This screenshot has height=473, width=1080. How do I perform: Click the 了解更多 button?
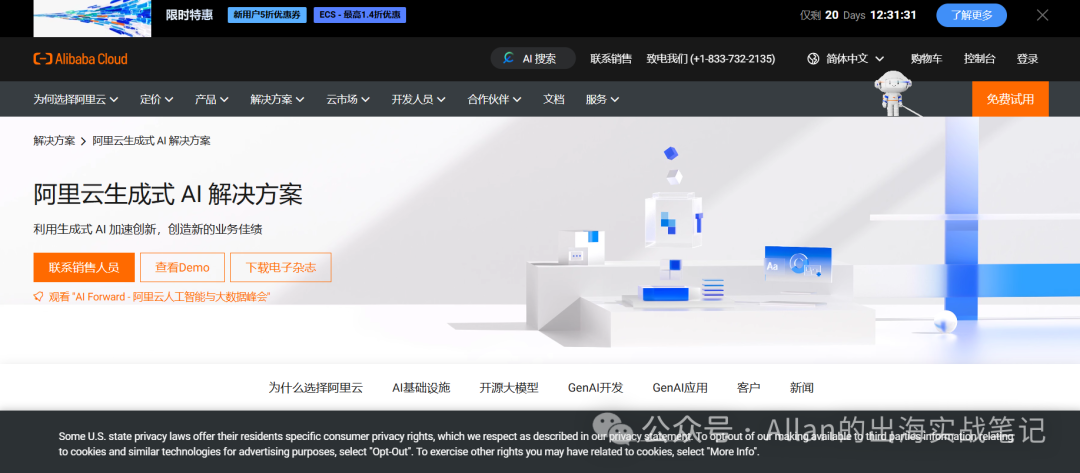pyautogui.click(x=970, y=15)
